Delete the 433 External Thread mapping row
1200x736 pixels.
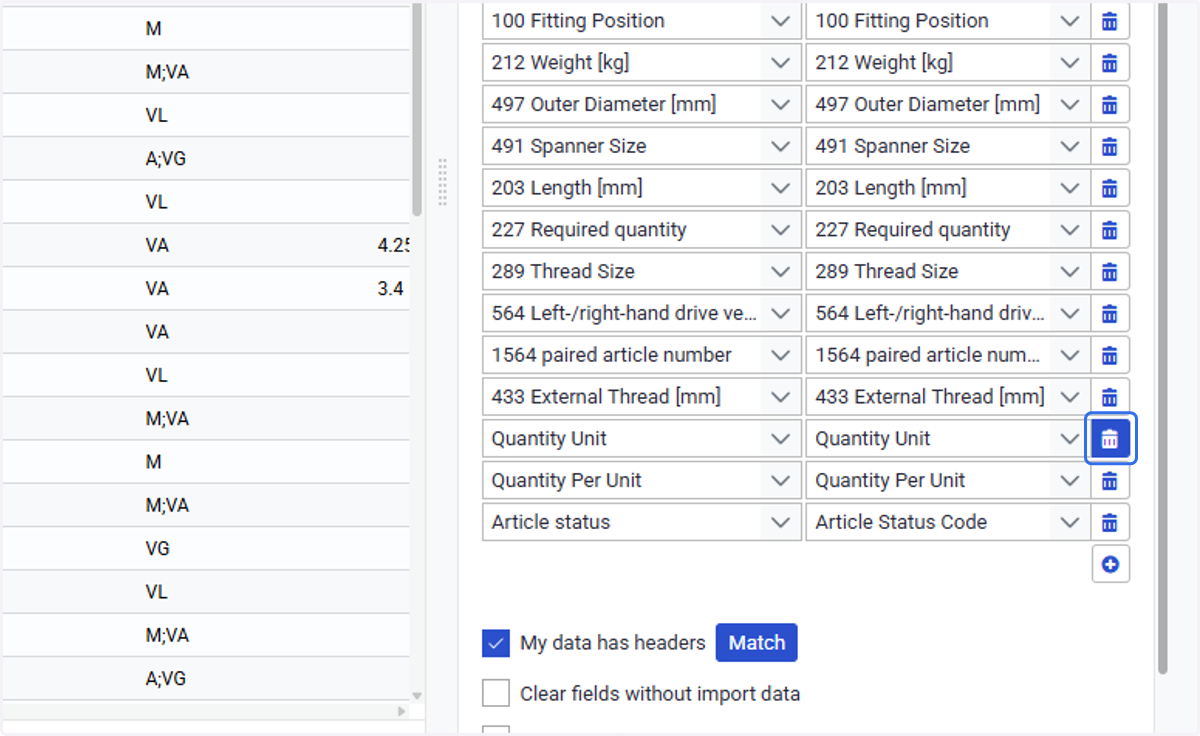[1110, 397]
